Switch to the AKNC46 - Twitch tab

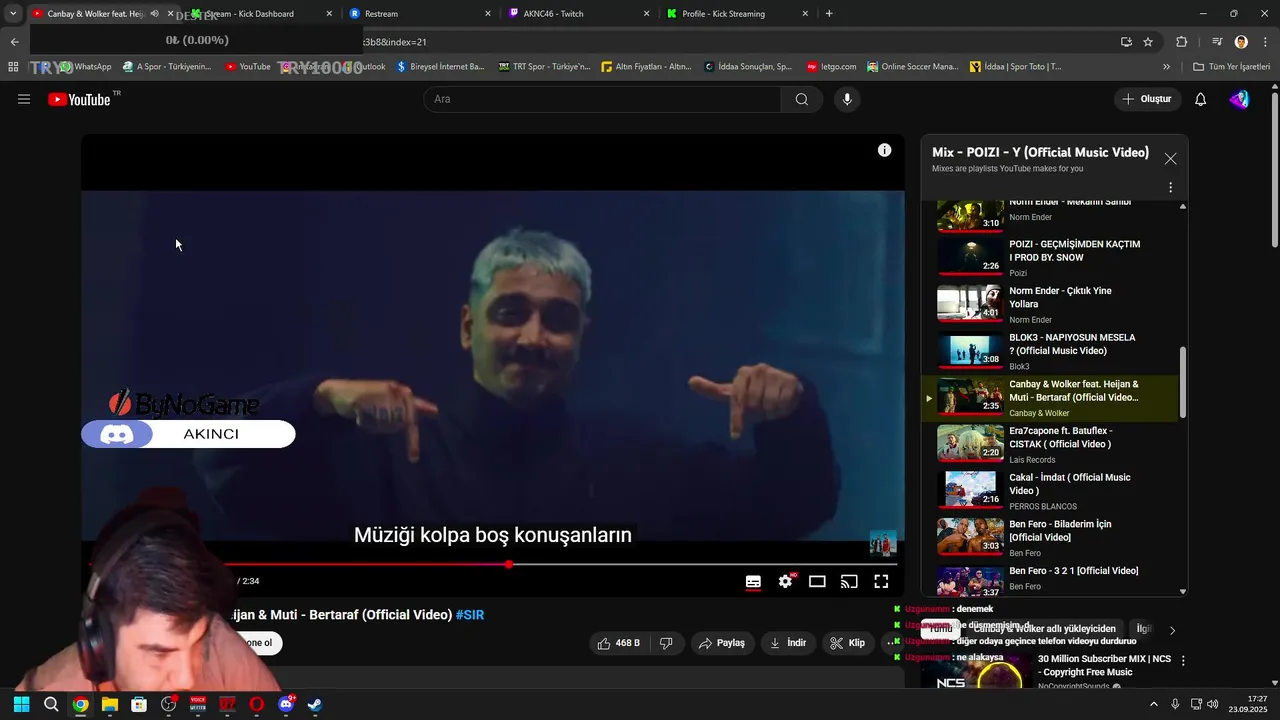(579, 14)
